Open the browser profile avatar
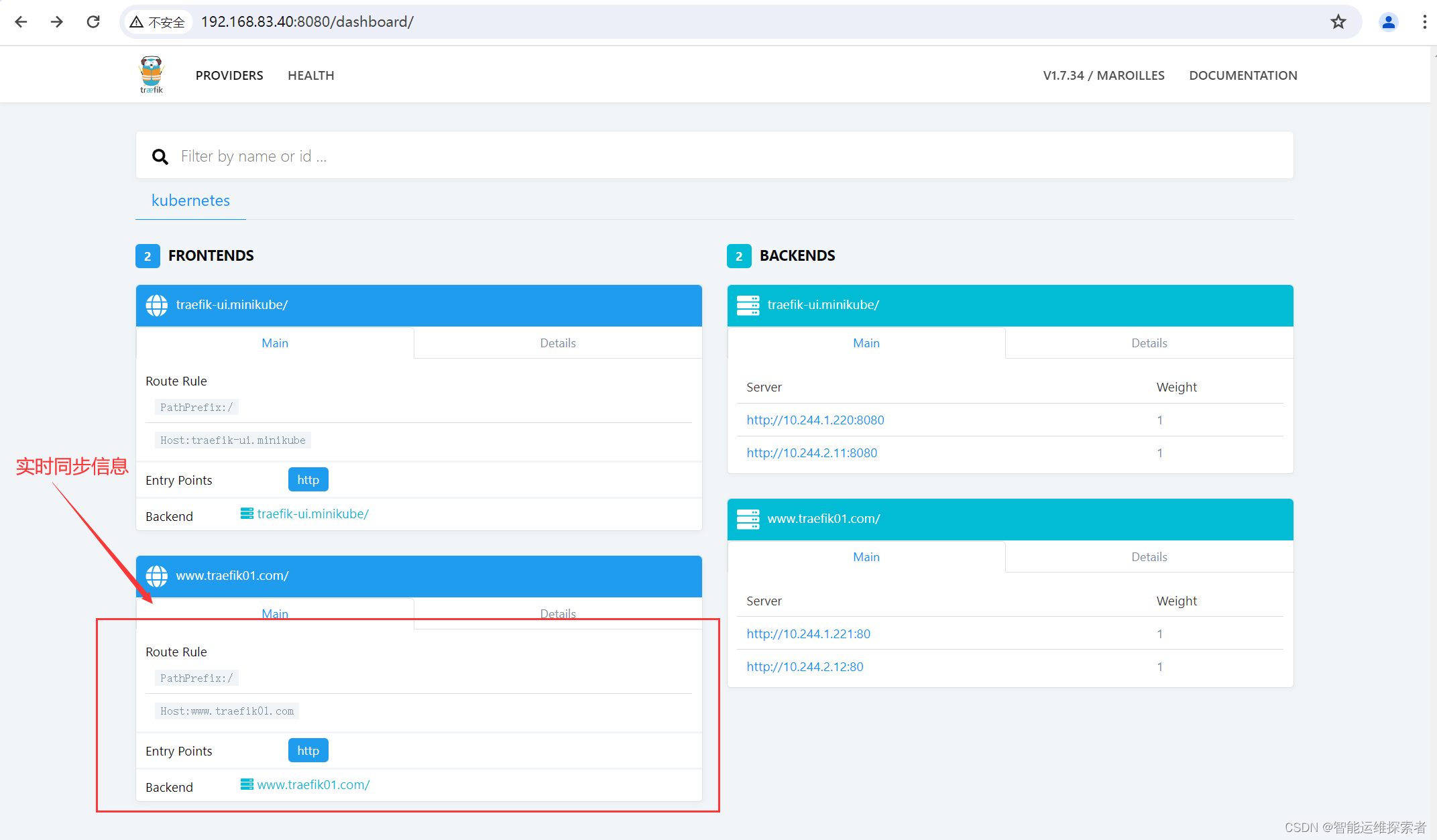1437x840 pixels. coord(1388,22)
